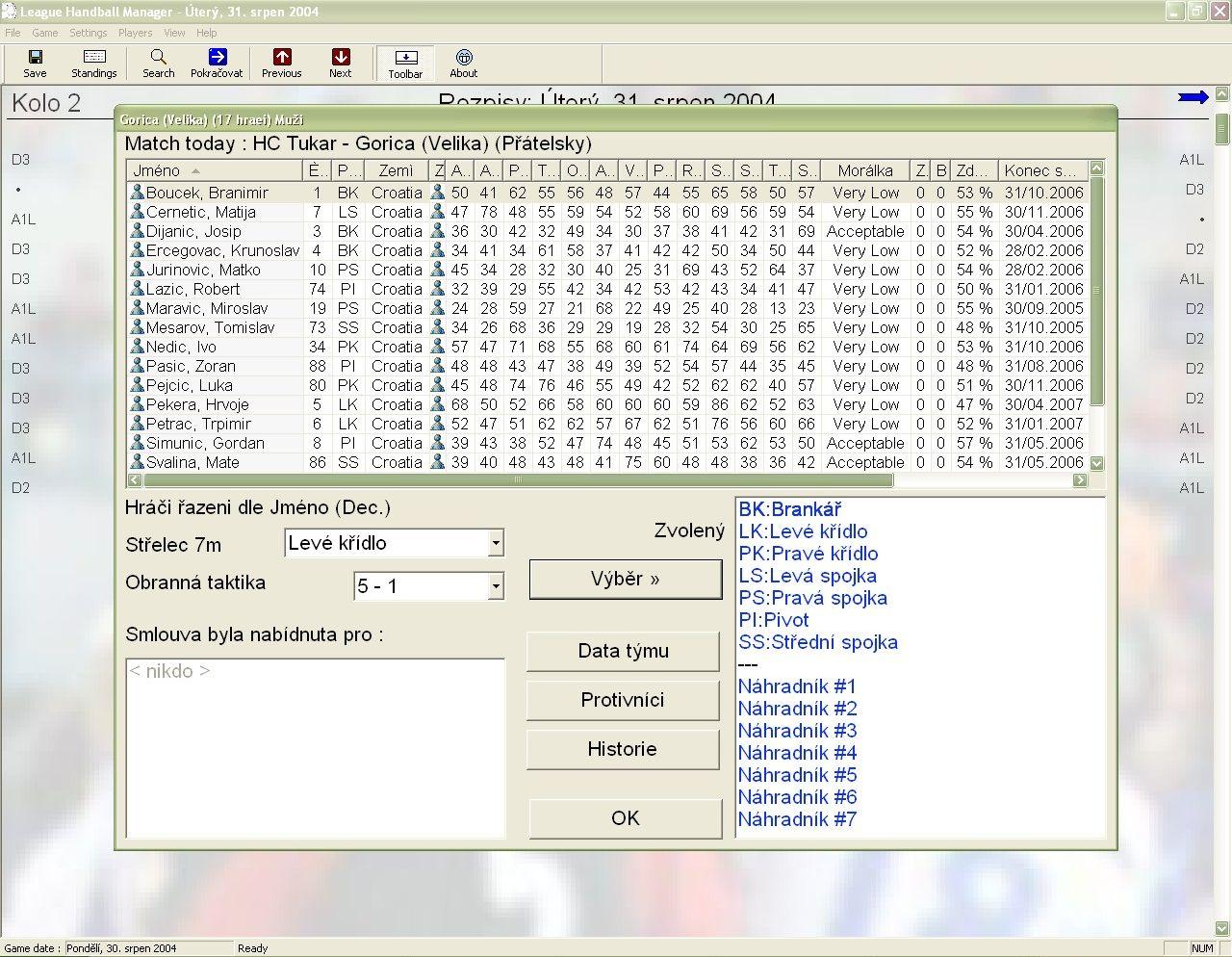
Task: Select LK:Levé křídlo in lineup list
Action: coord(803,531)
